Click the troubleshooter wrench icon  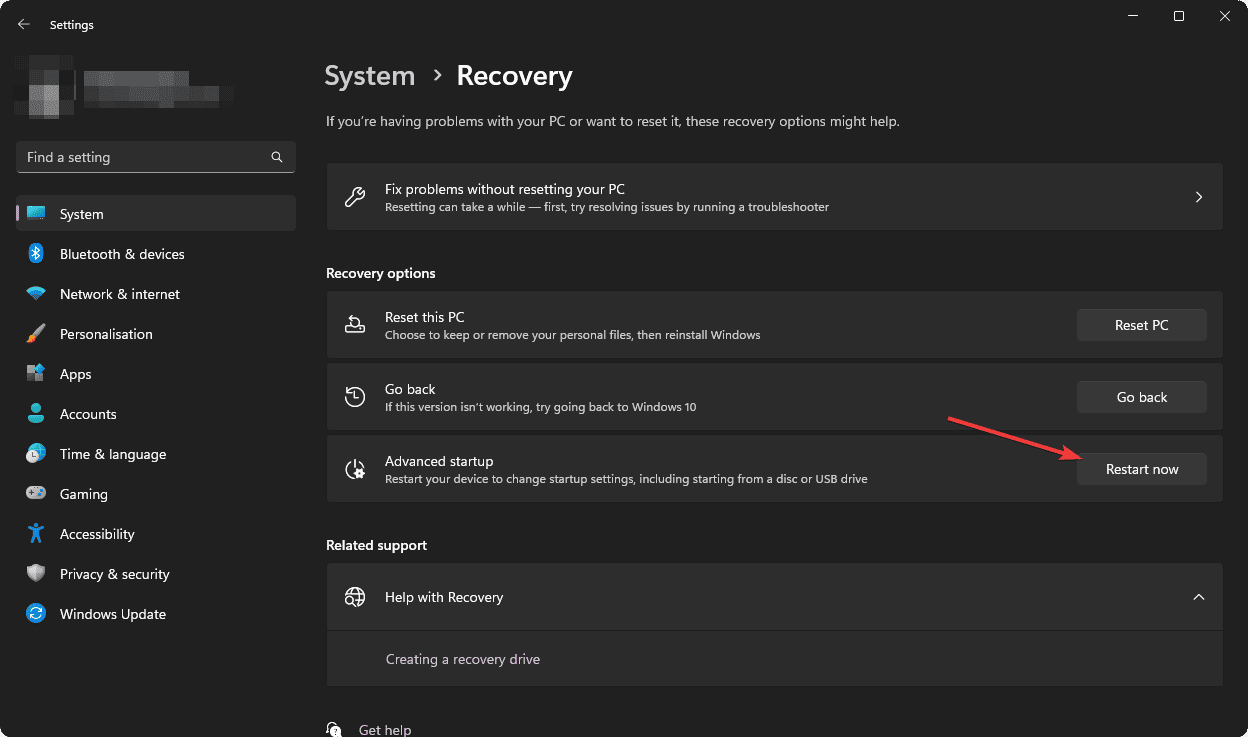[x=355, y=196]
